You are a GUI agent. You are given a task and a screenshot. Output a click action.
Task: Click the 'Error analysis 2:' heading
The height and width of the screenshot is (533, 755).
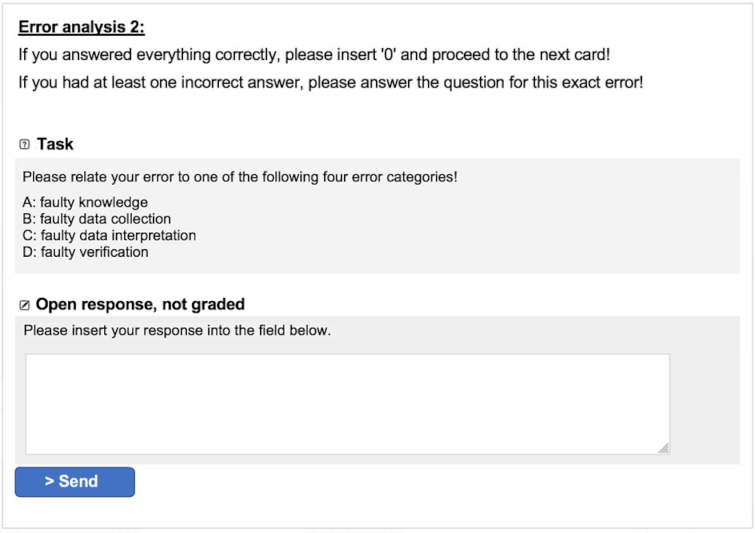pyautogui.click(x=81, y=27)
